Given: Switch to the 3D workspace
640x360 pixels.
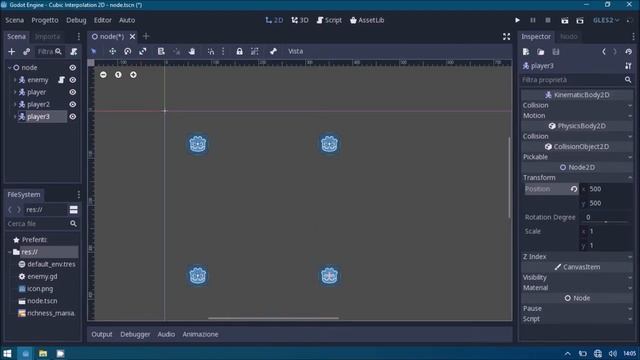Looking at the screenshot, I should click(x=300, y=20).
